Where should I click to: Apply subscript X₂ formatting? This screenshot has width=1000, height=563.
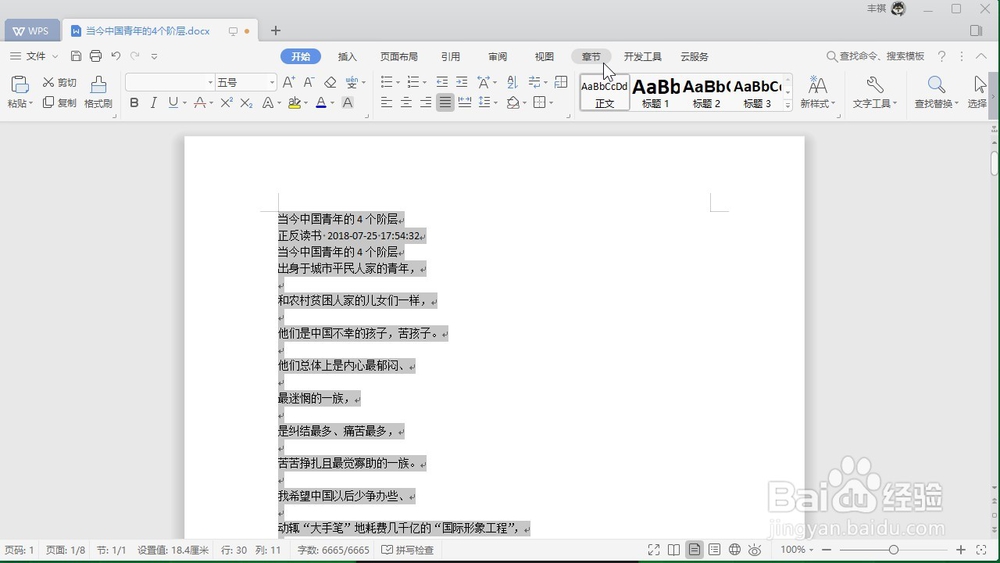246,103
